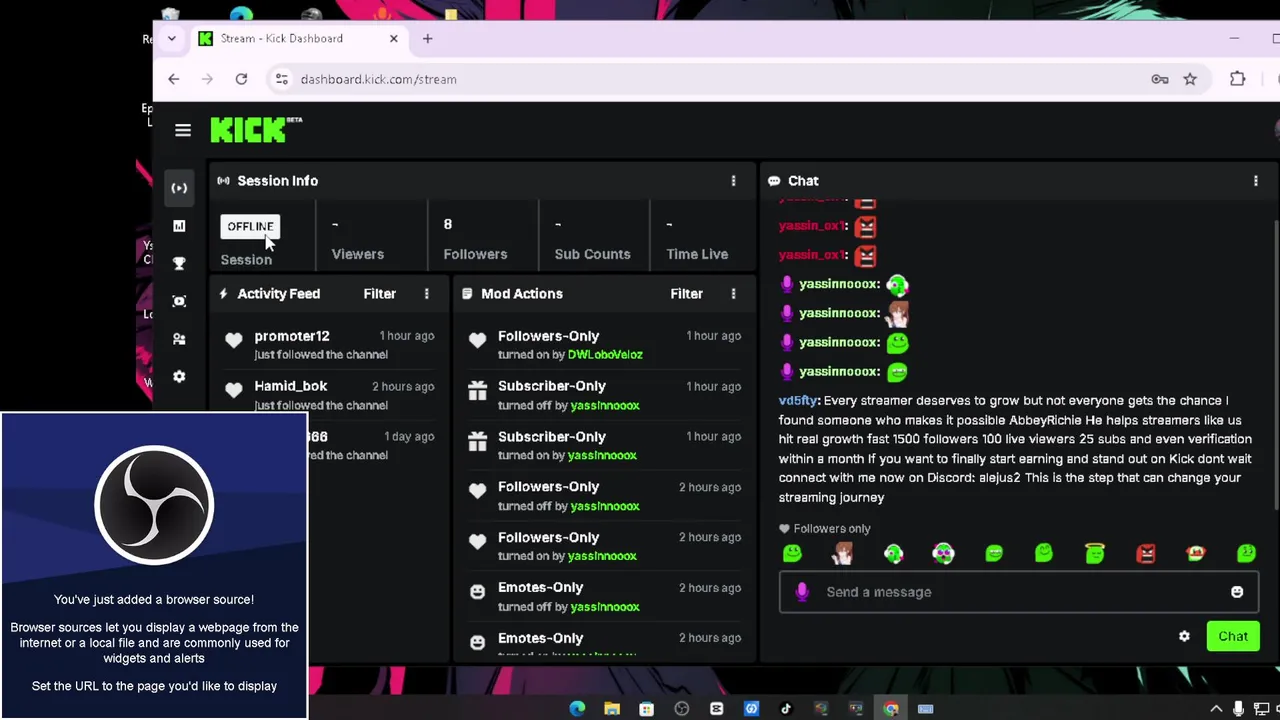Screen dimensions: 1280x720
Task: Open the browser extensions puzzle icon
Action: click(1238, 79)
